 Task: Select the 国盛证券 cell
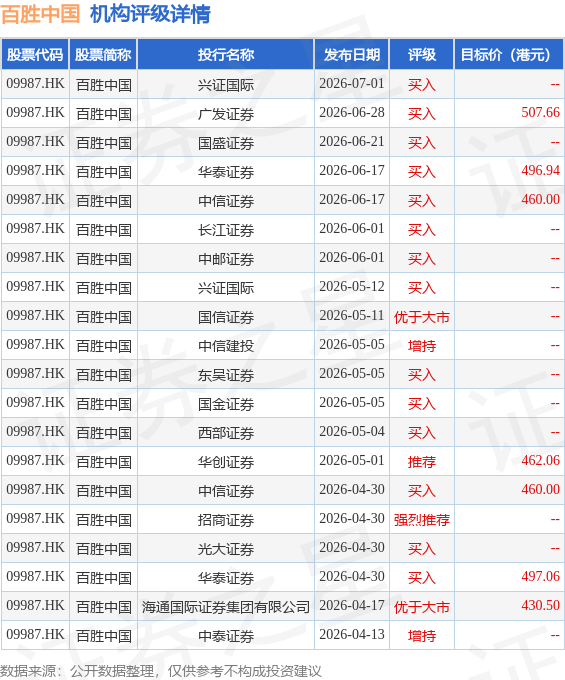(x=226, y=143)
